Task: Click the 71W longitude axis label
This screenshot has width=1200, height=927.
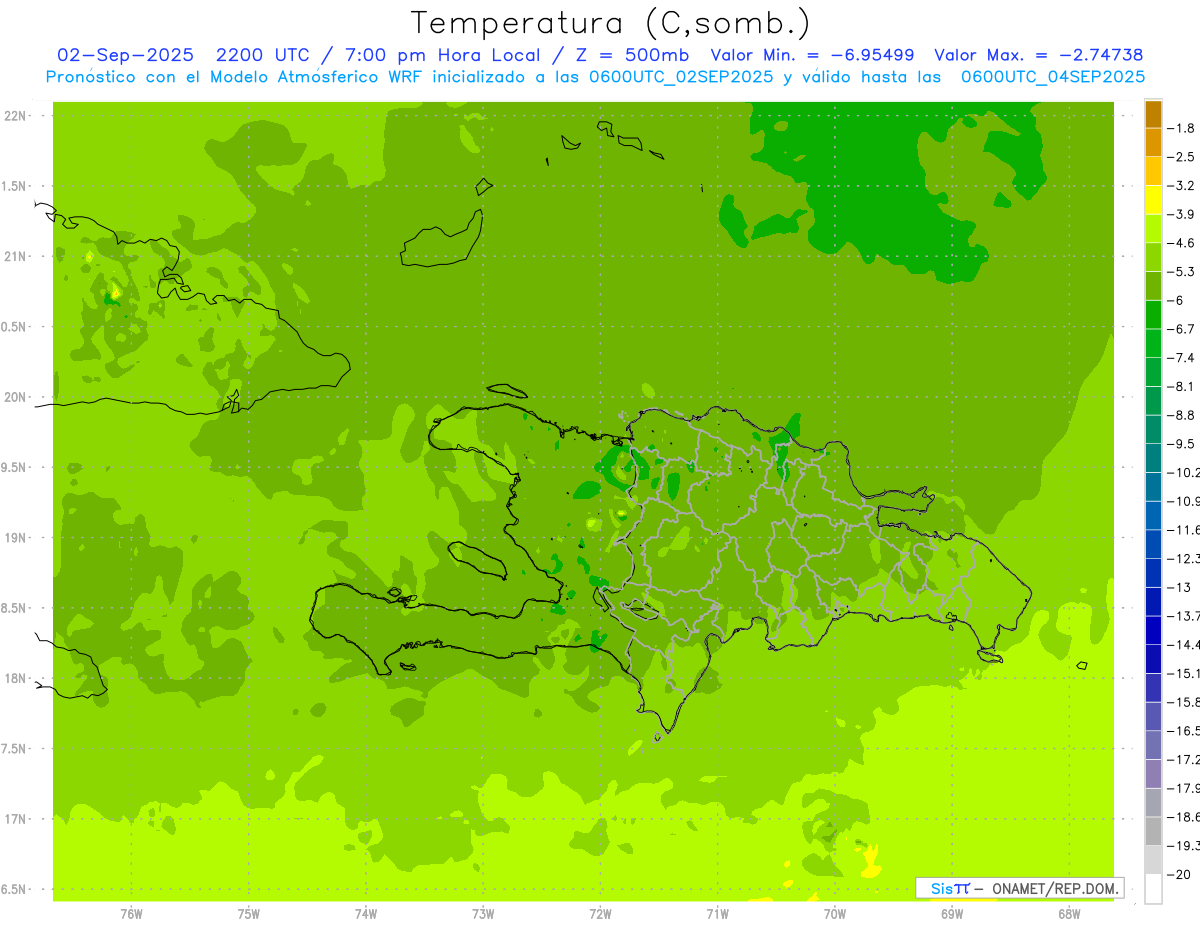Action: (717, 913)
